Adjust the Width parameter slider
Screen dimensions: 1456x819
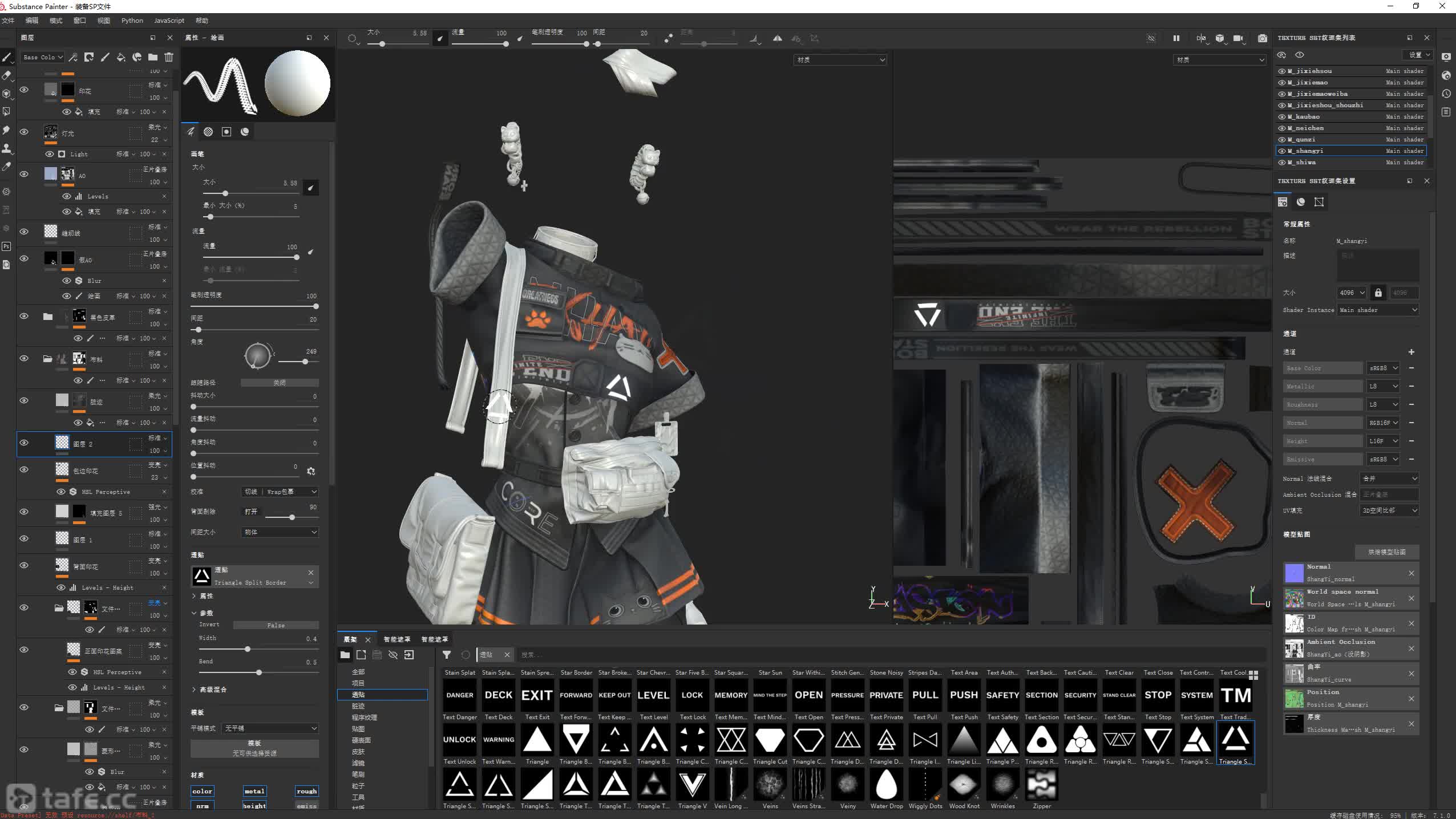258,649
